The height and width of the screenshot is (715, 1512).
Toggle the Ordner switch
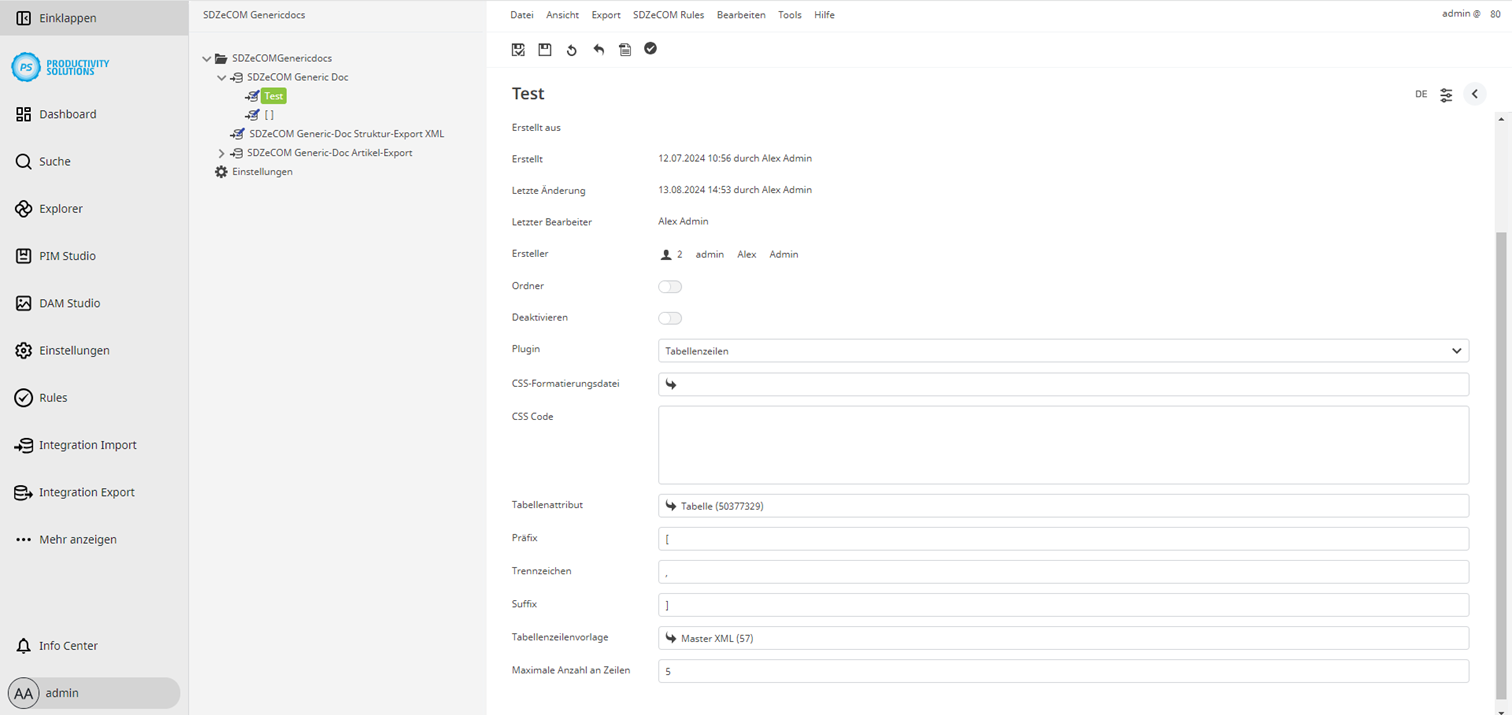[x=670, y=286]
